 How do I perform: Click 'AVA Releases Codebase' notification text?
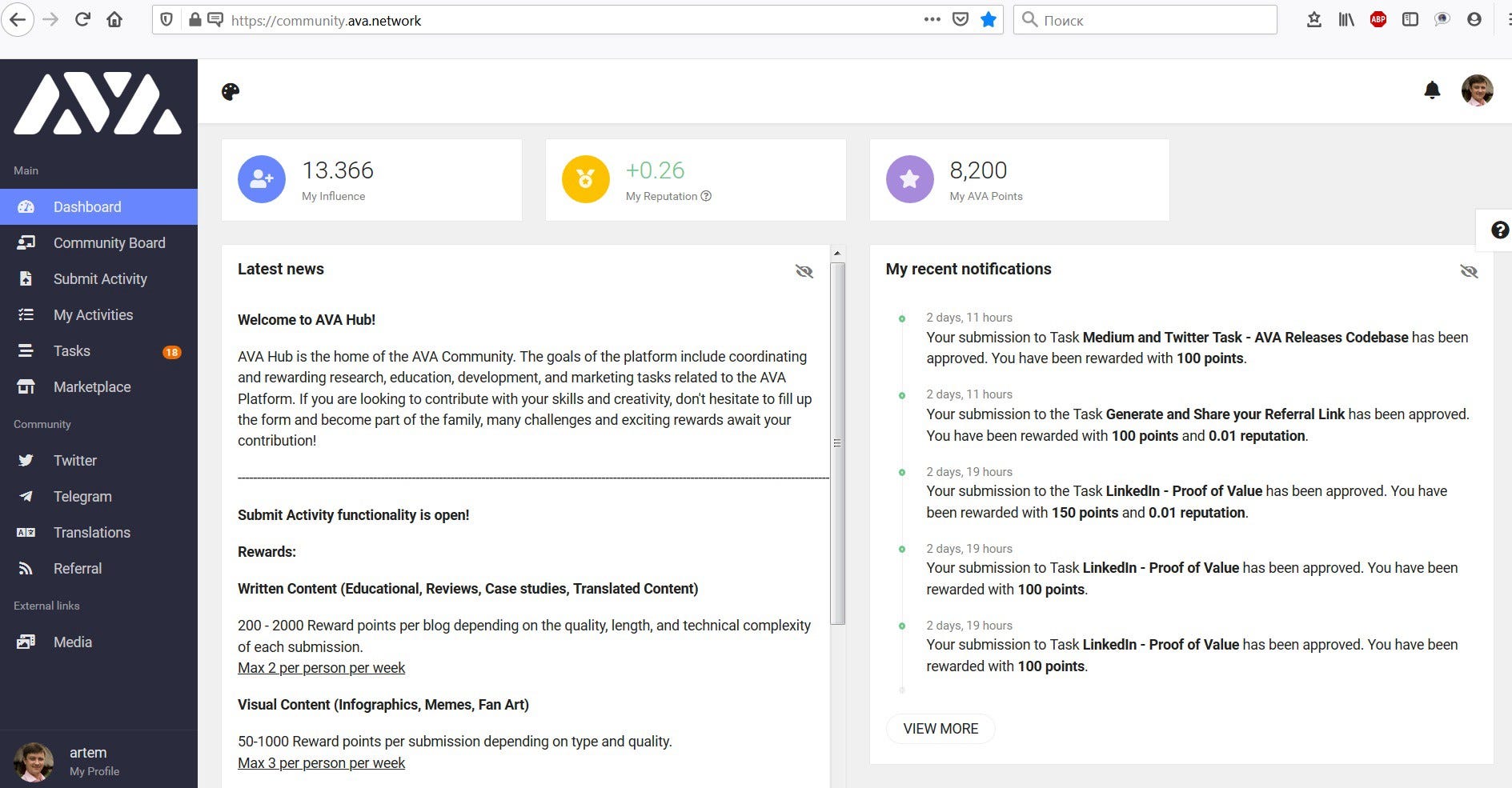1331,338
